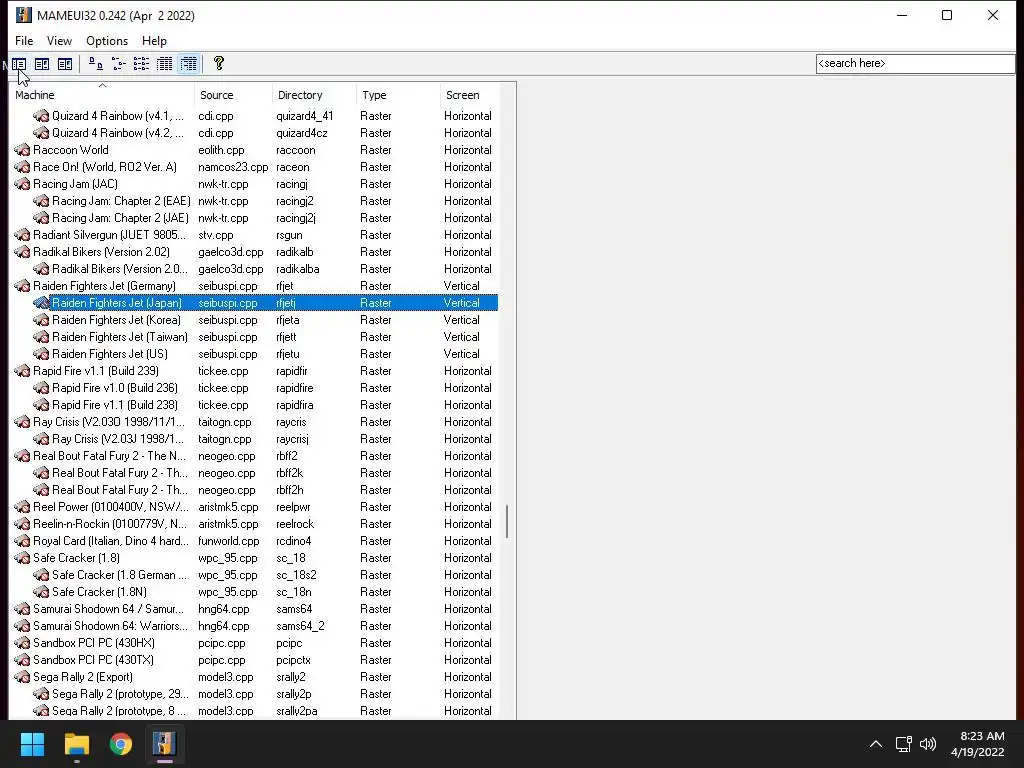Click the Raiden Fighters Jet (Germany) icon

coord(22,286)
